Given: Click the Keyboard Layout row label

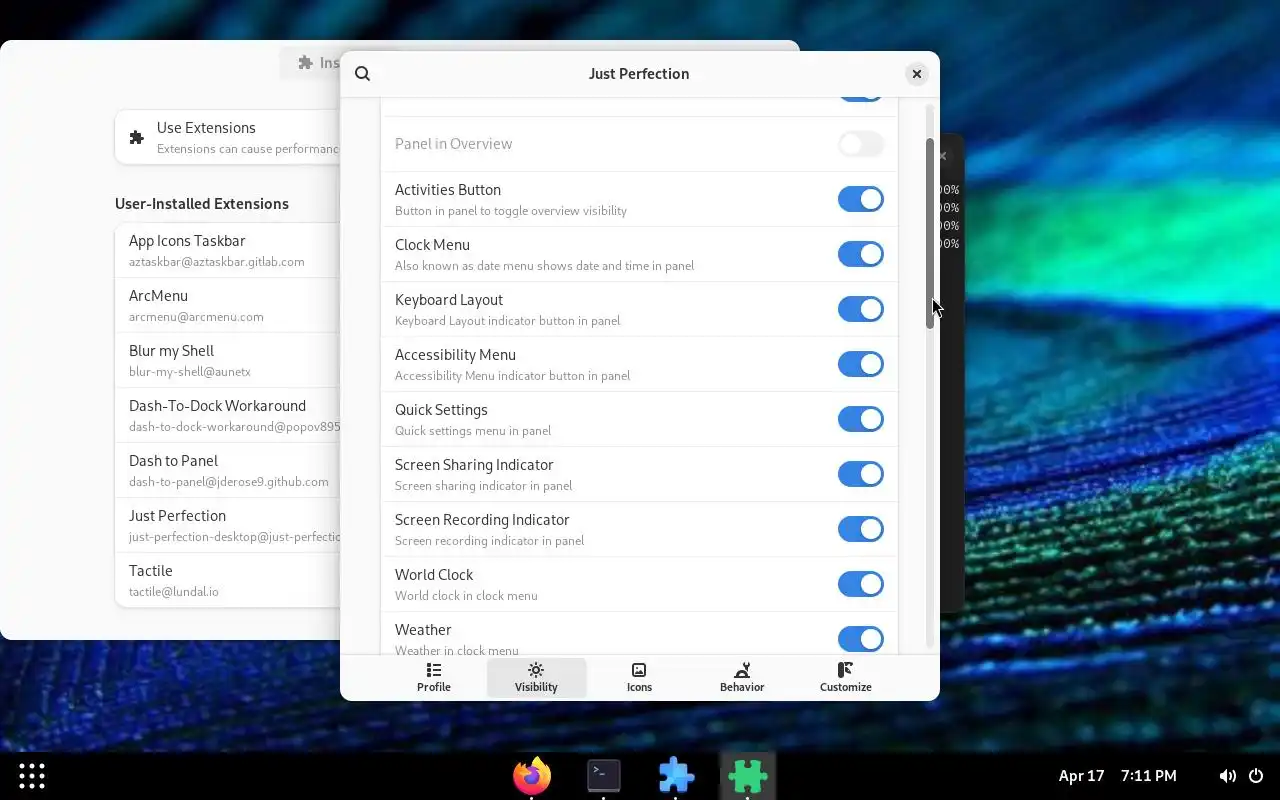Looking at the screenshot, I should (x=449, y=300).
